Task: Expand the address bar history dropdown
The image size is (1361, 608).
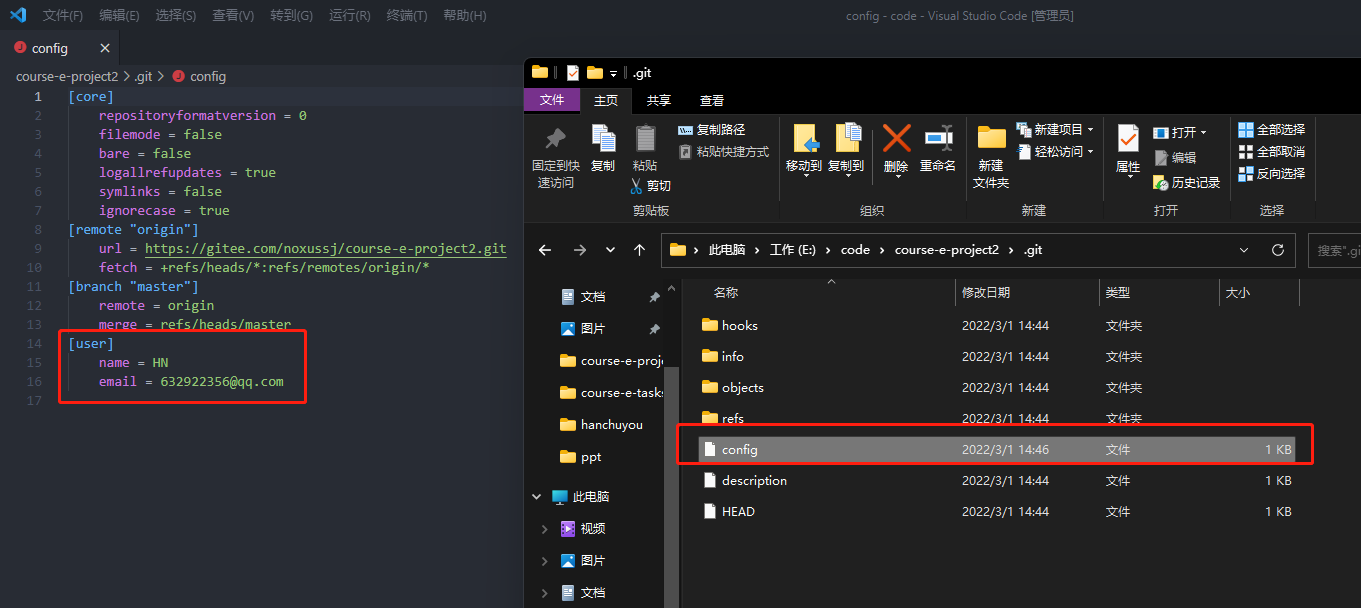Action: click(1244, 250)
